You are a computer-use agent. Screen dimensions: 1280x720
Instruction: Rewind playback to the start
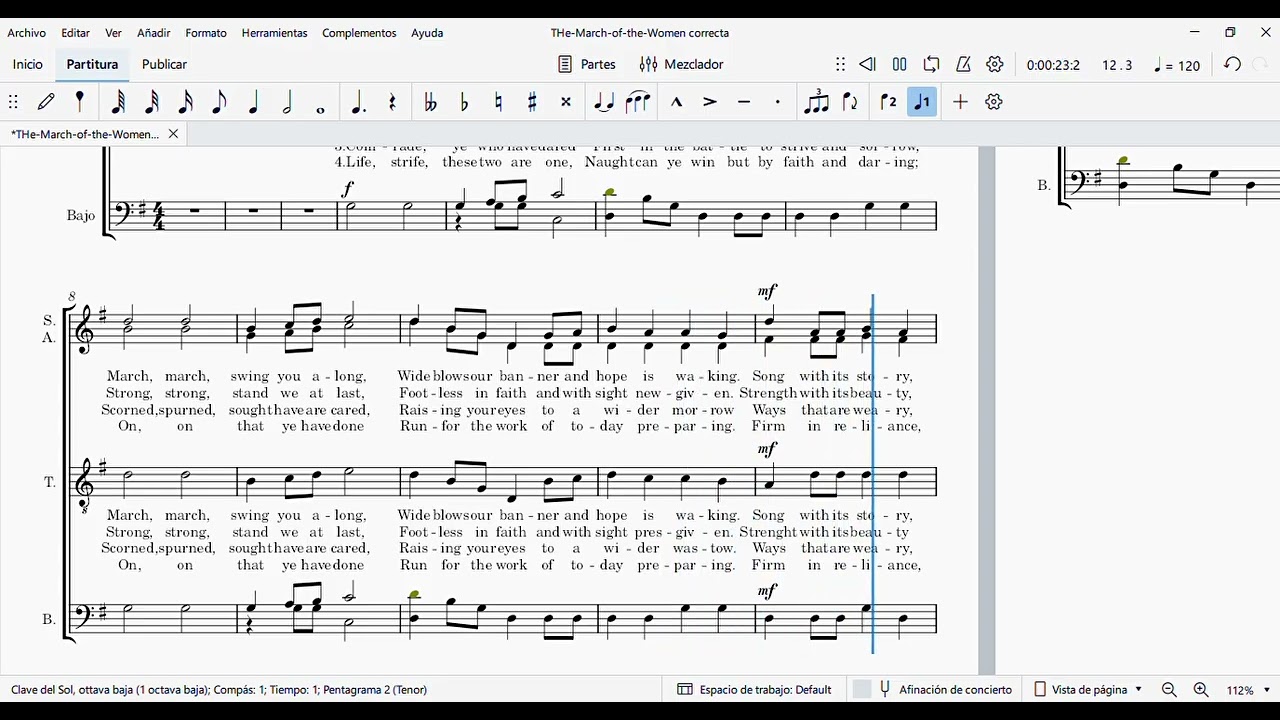(867, 64)
